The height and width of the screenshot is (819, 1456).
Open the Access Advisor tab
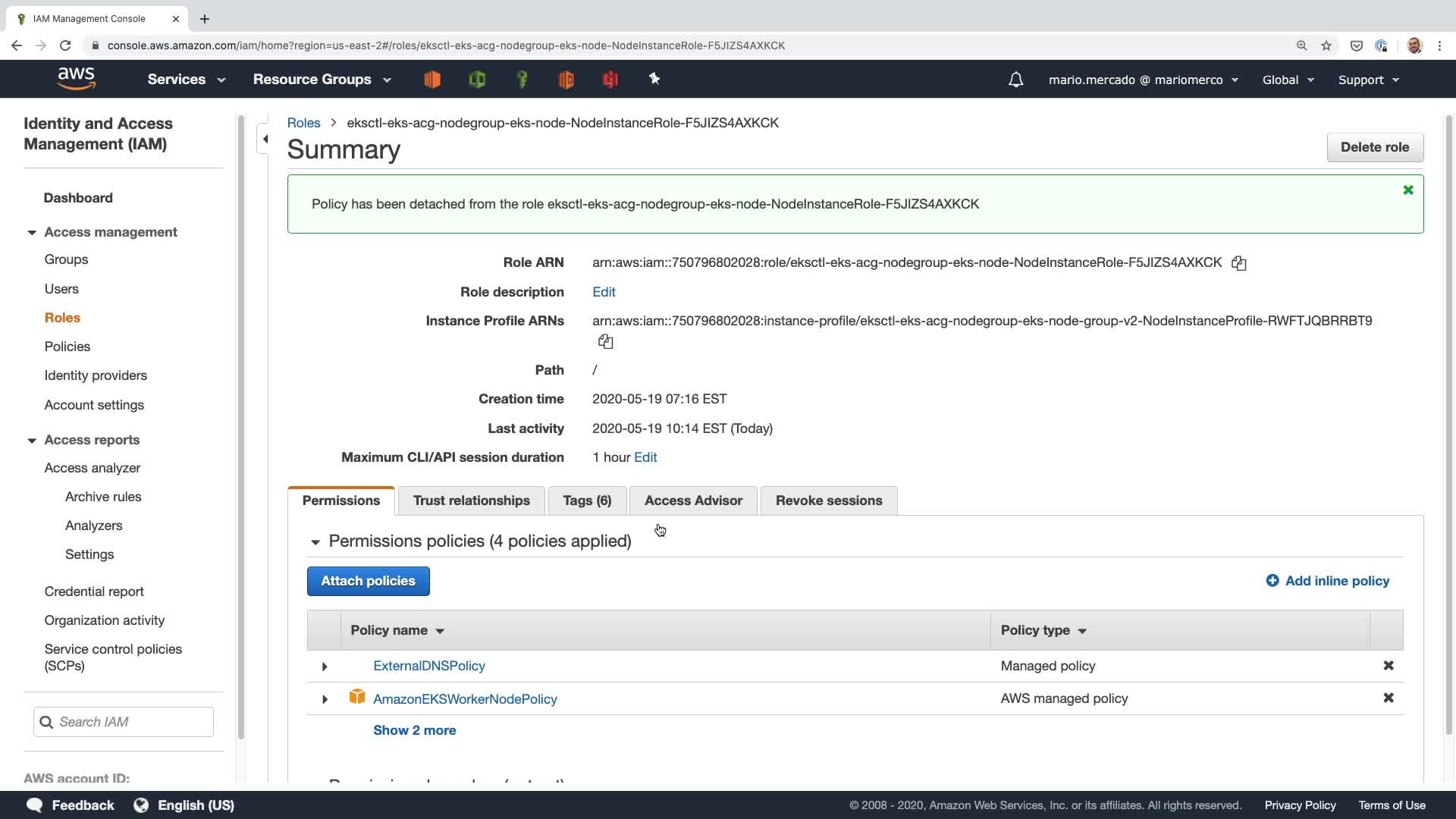[x=692, y=500]
